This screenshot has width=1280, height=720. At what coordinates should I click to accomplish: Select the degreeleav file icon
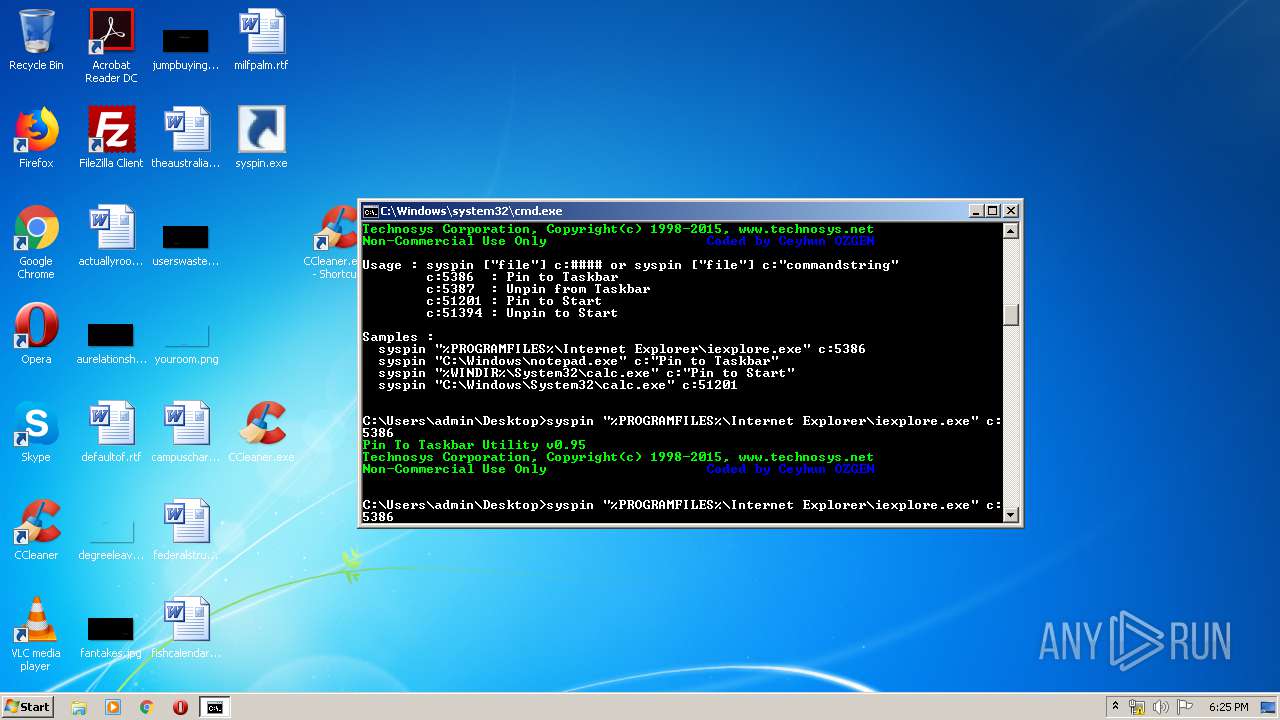coord(111,540)
